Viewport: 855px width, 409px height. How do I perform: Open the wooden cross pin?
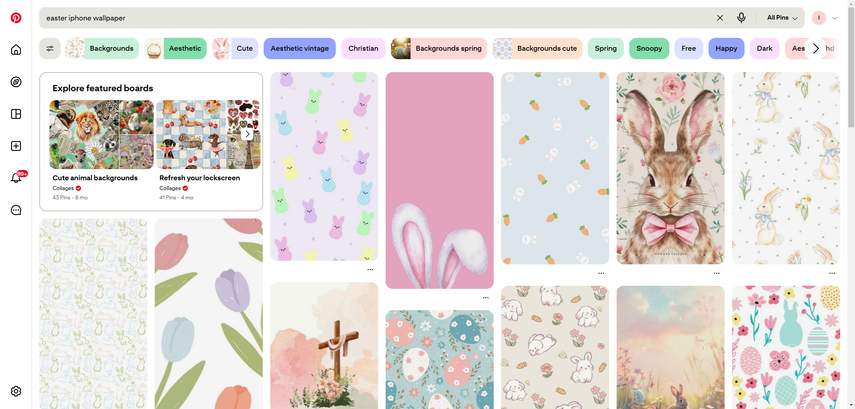pyautogui.click(x=324, y=346)
